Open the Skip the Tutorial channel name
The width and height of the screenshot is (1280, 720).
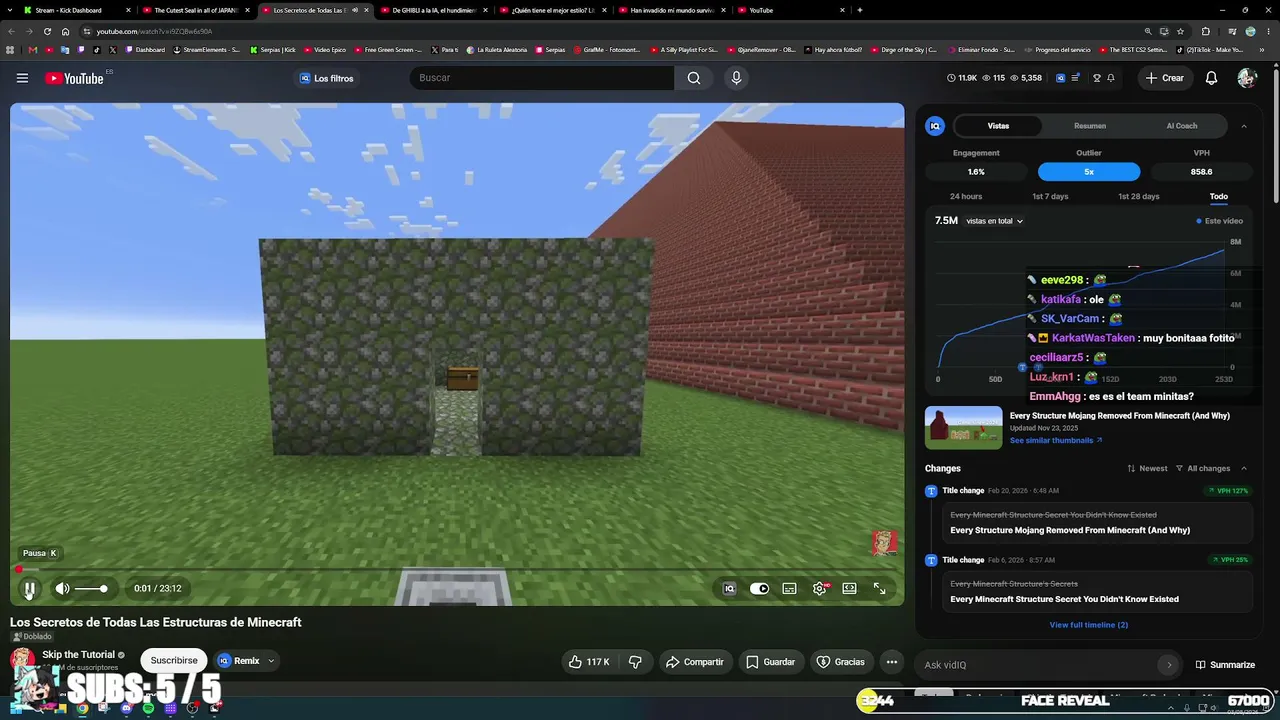[x=78, y=655]
